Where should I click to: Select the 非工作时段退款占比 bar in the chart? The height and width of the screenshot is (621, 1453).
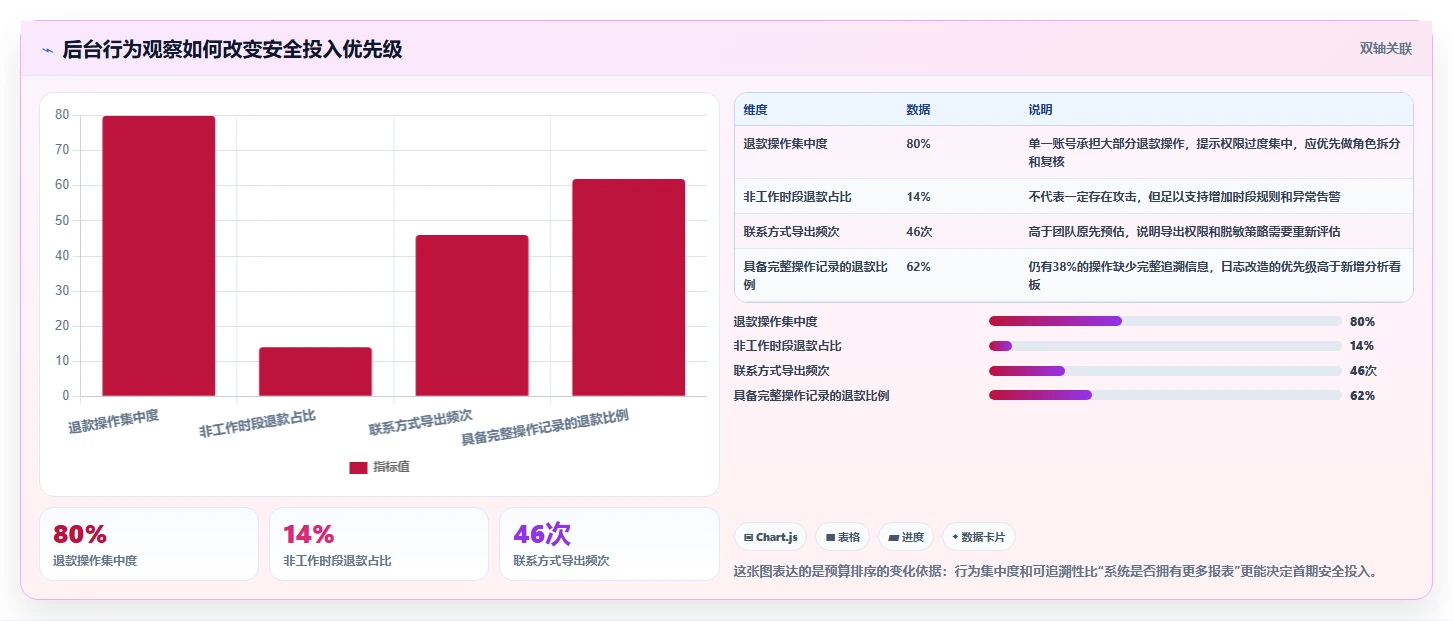(x=315, y=372)
